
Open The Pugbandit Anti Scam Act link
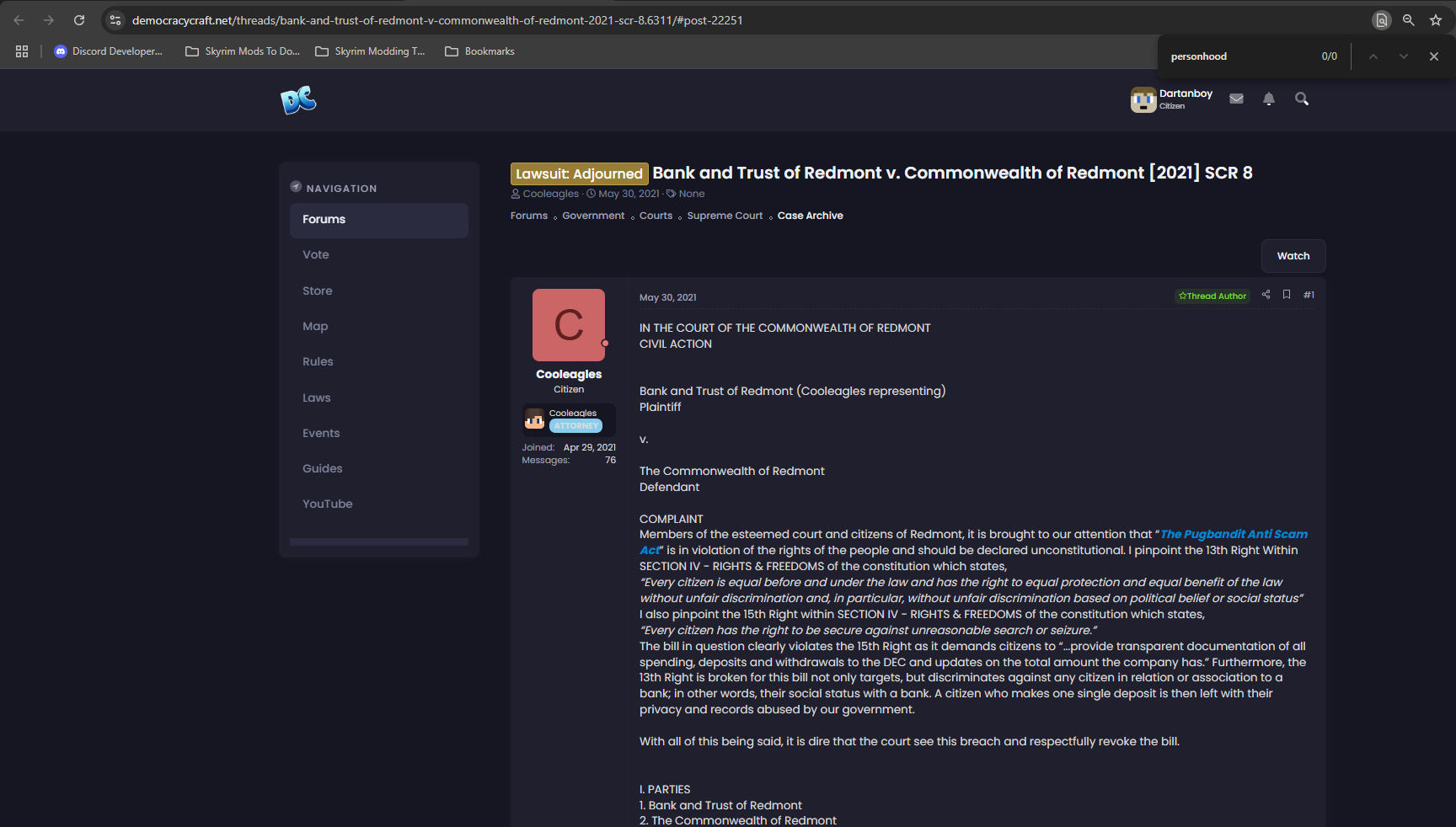1234,534
